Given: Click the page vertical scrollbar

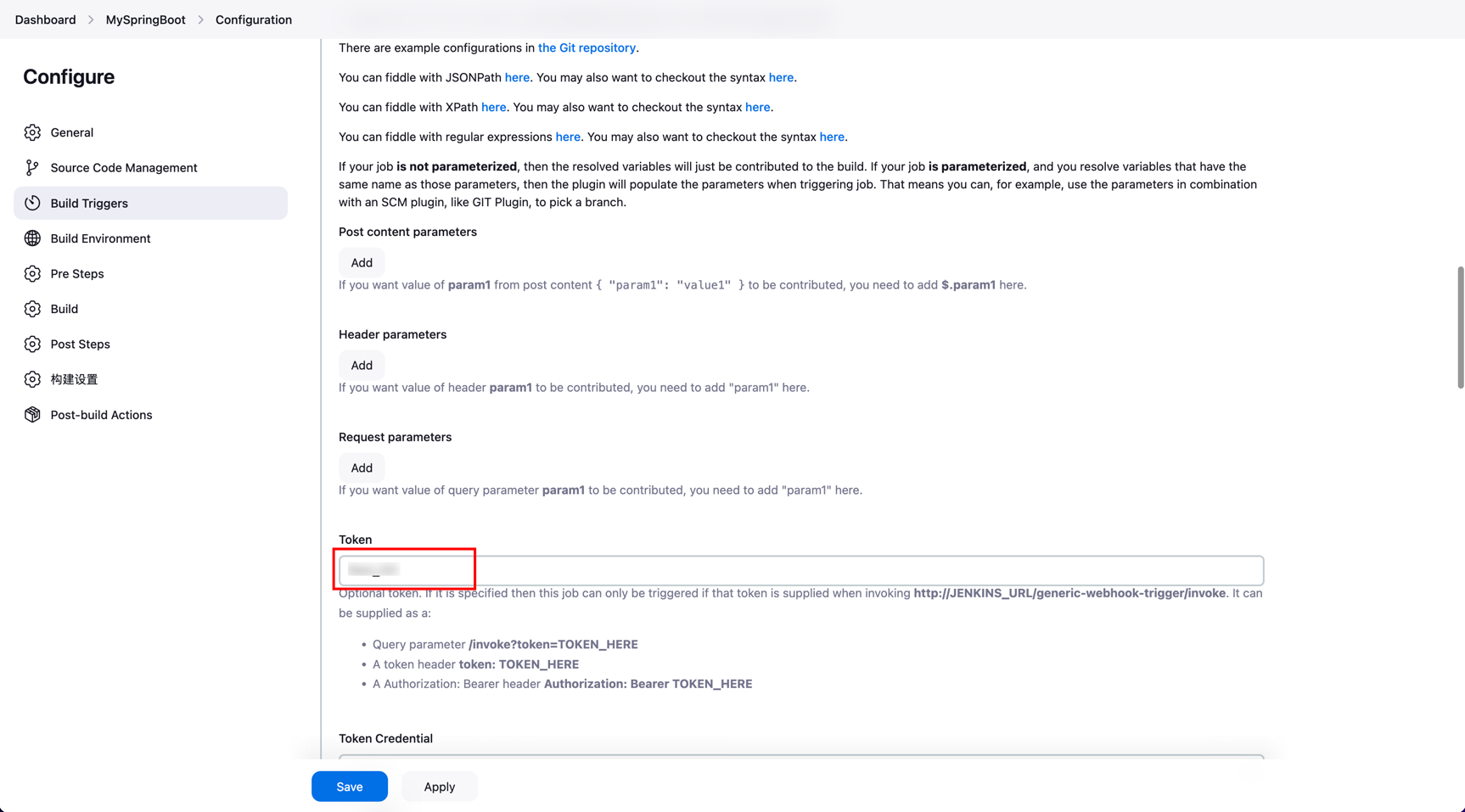Looking at the screenshot, I should pos(1460,328).
